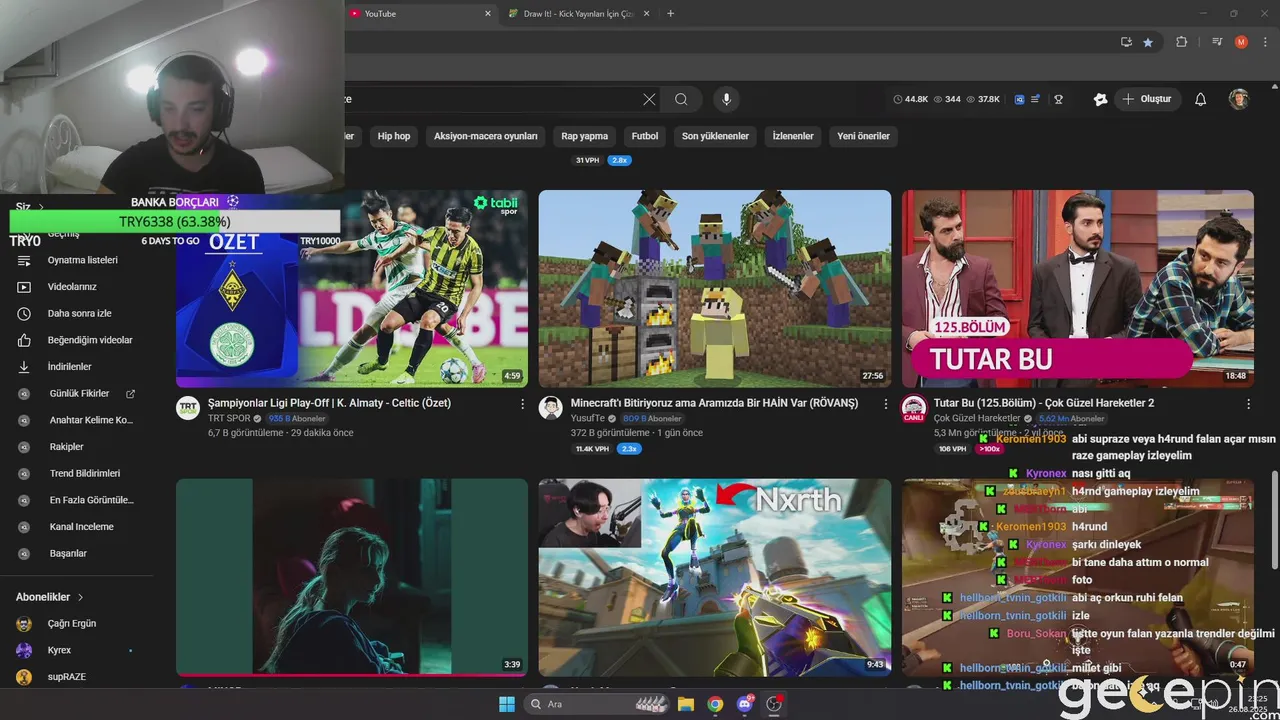
Task: Open File Explorer from the taskbar
Action: pos(686,704)
